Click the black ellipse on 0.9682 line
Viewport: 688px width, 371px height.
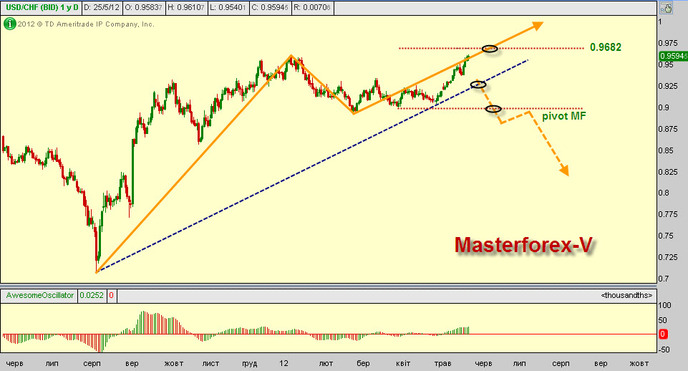pyautogui.click(x=490, y=49)
